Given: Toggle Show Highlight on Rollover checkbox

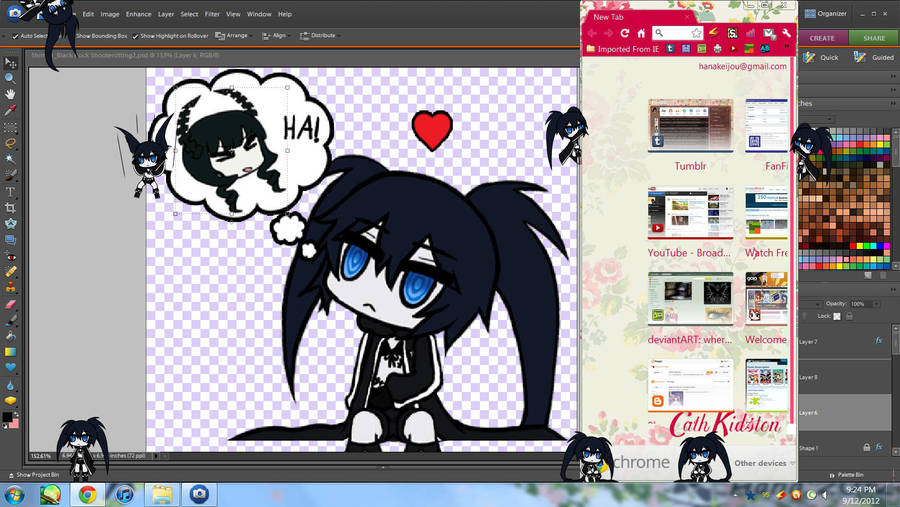Looking at the screenshot, I should click(135, 36).
